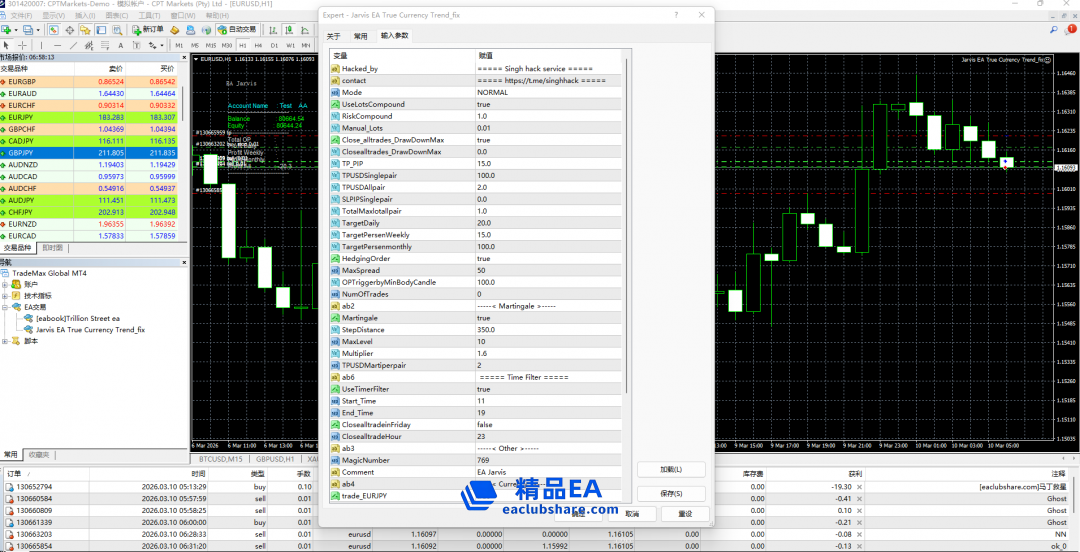The image size is (1080, 552).
Task: Select the crosshair cursor tool
Action: pyautogui.click(x=23, y=45)
